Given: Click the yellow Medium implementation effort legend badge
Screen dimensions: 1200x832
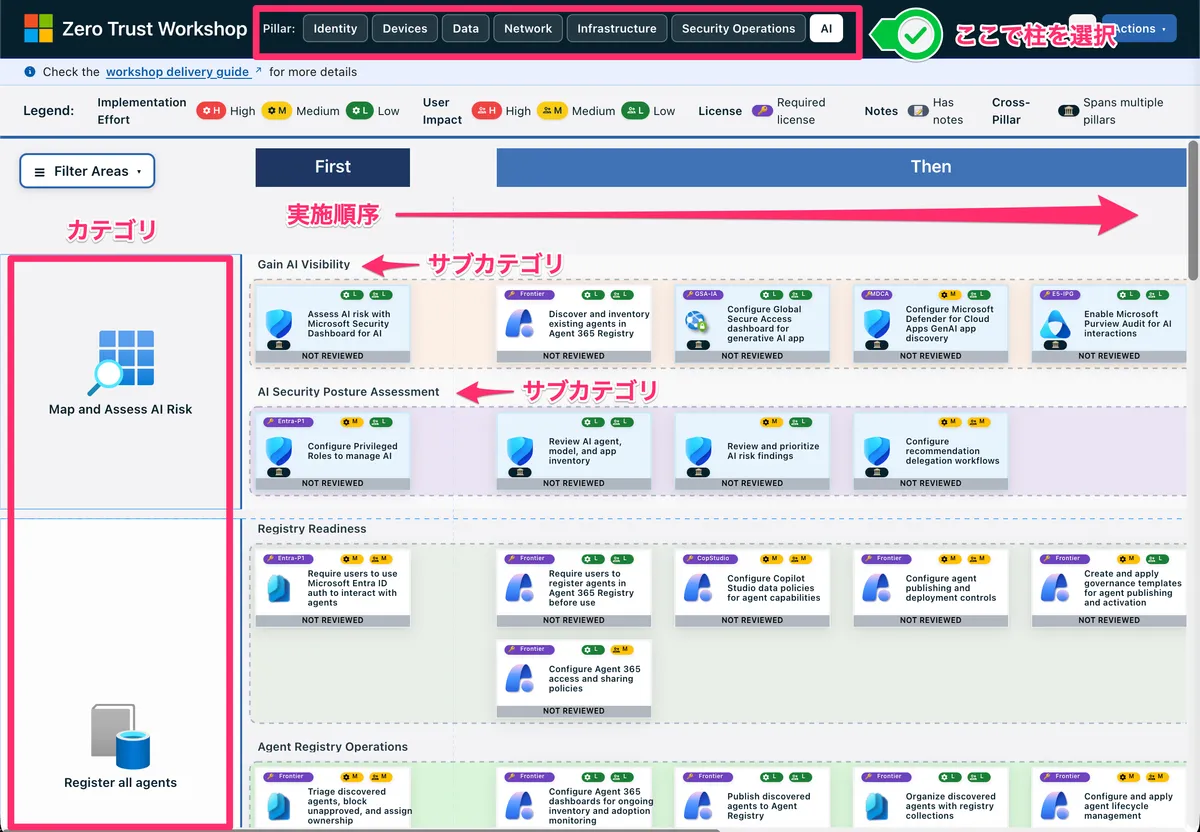Looking at the screenshot, I should [x=277, y=111].
